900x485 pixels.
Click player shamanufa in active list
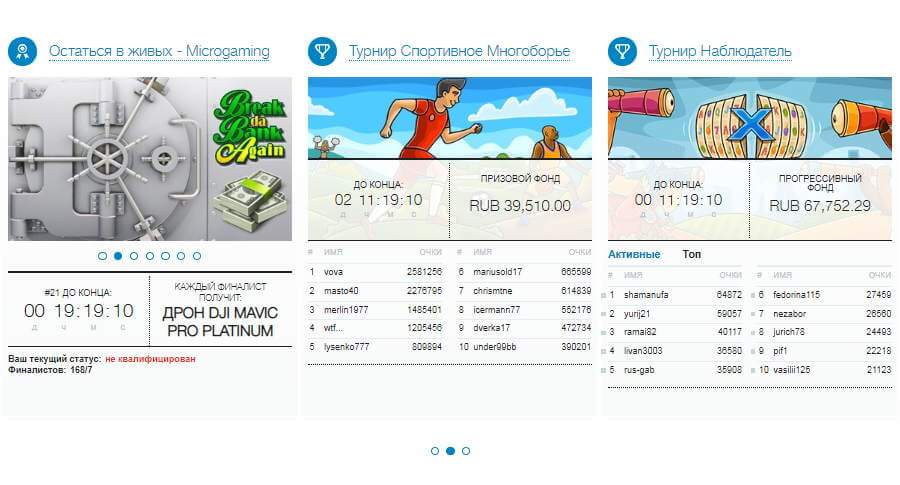click(x=647, y=295)
